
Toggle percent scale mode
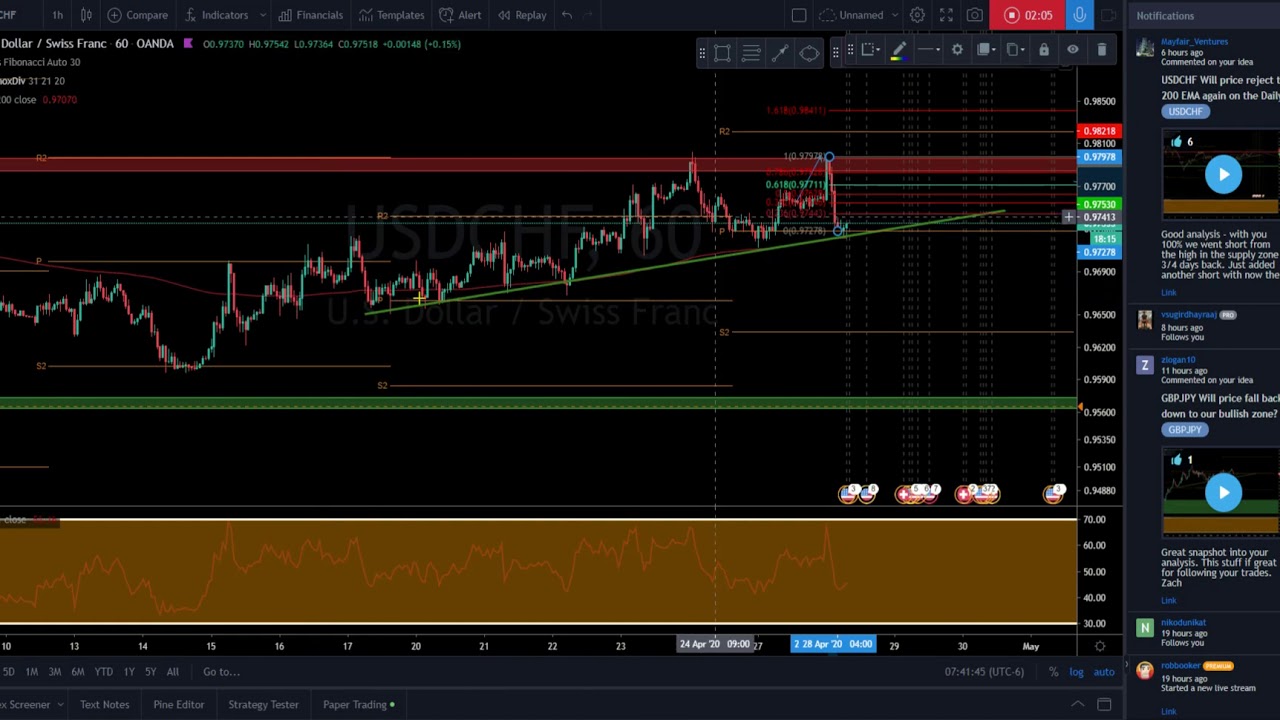point(1053,672)
